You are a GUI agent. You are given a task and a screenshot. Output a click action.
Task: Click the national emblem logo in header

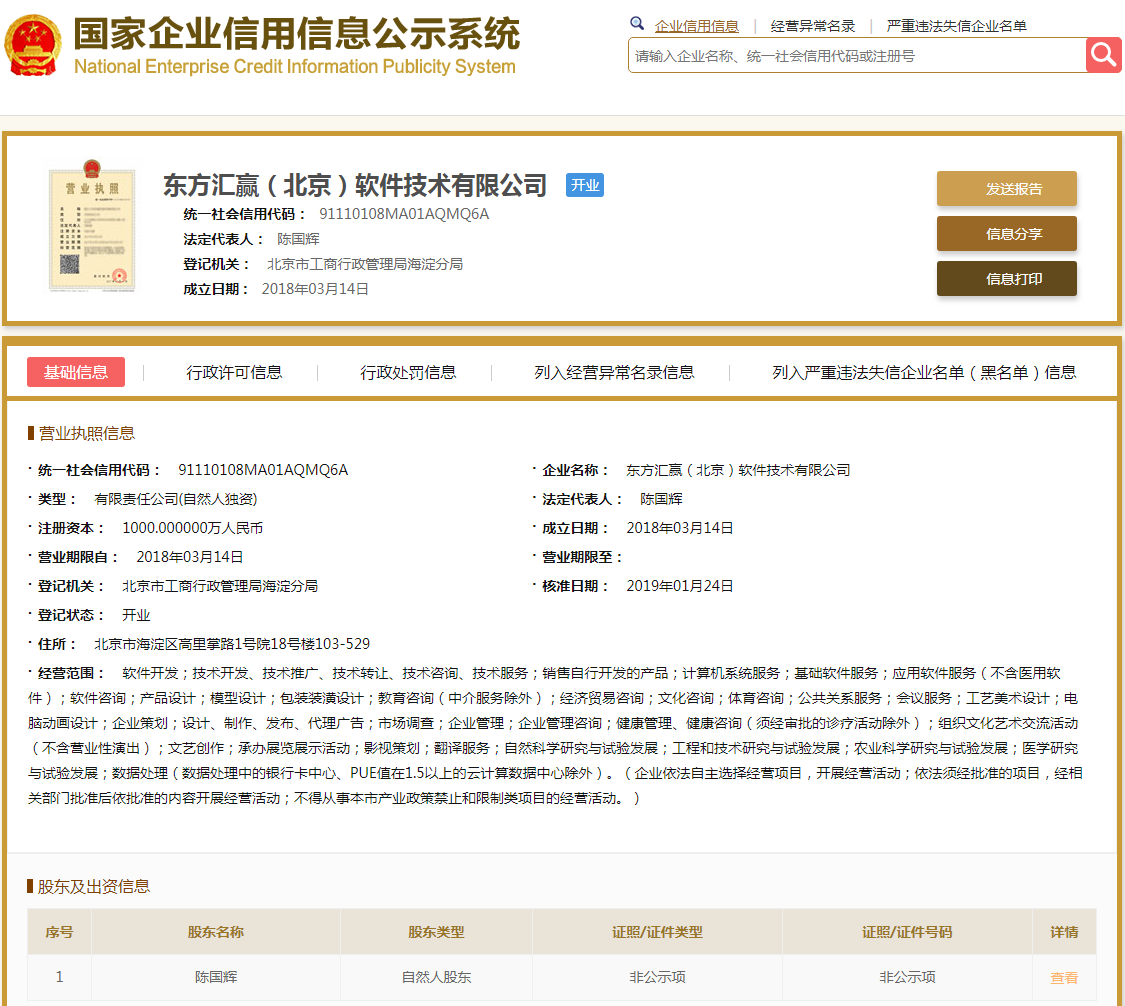click(x=32, y=45)
